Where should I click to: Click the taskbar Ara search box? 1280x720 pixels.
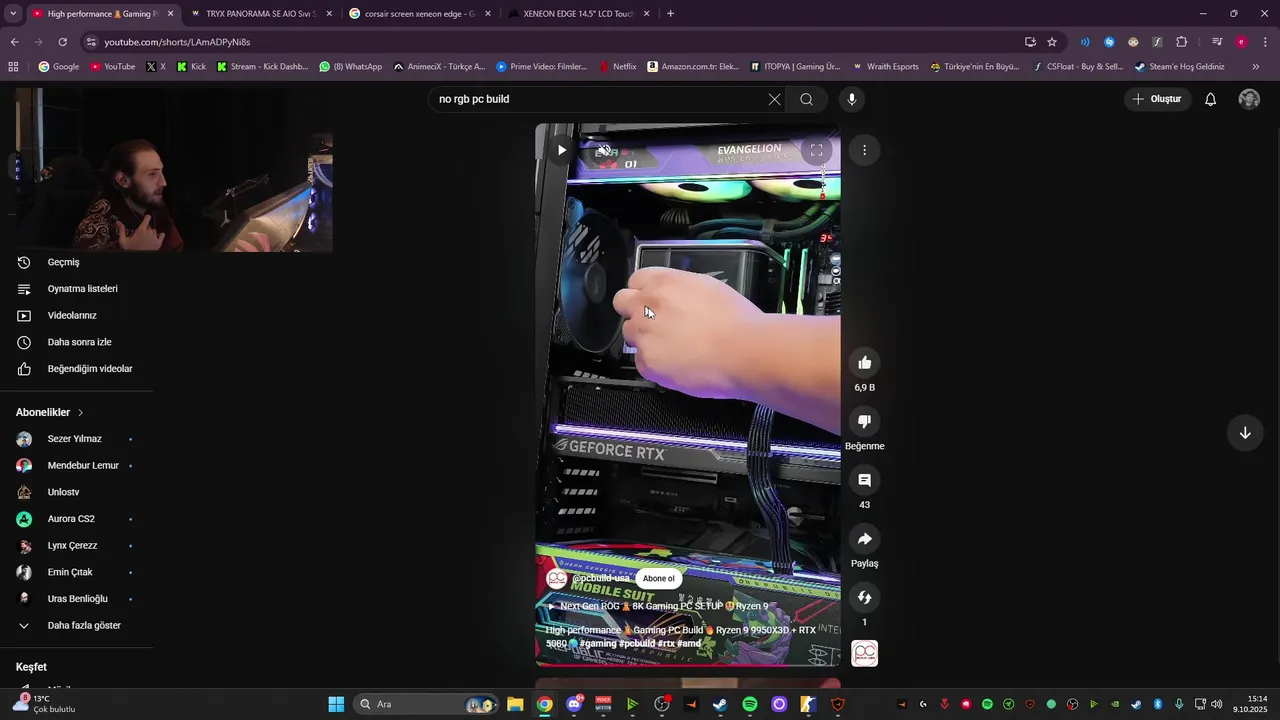coord(425,704)
